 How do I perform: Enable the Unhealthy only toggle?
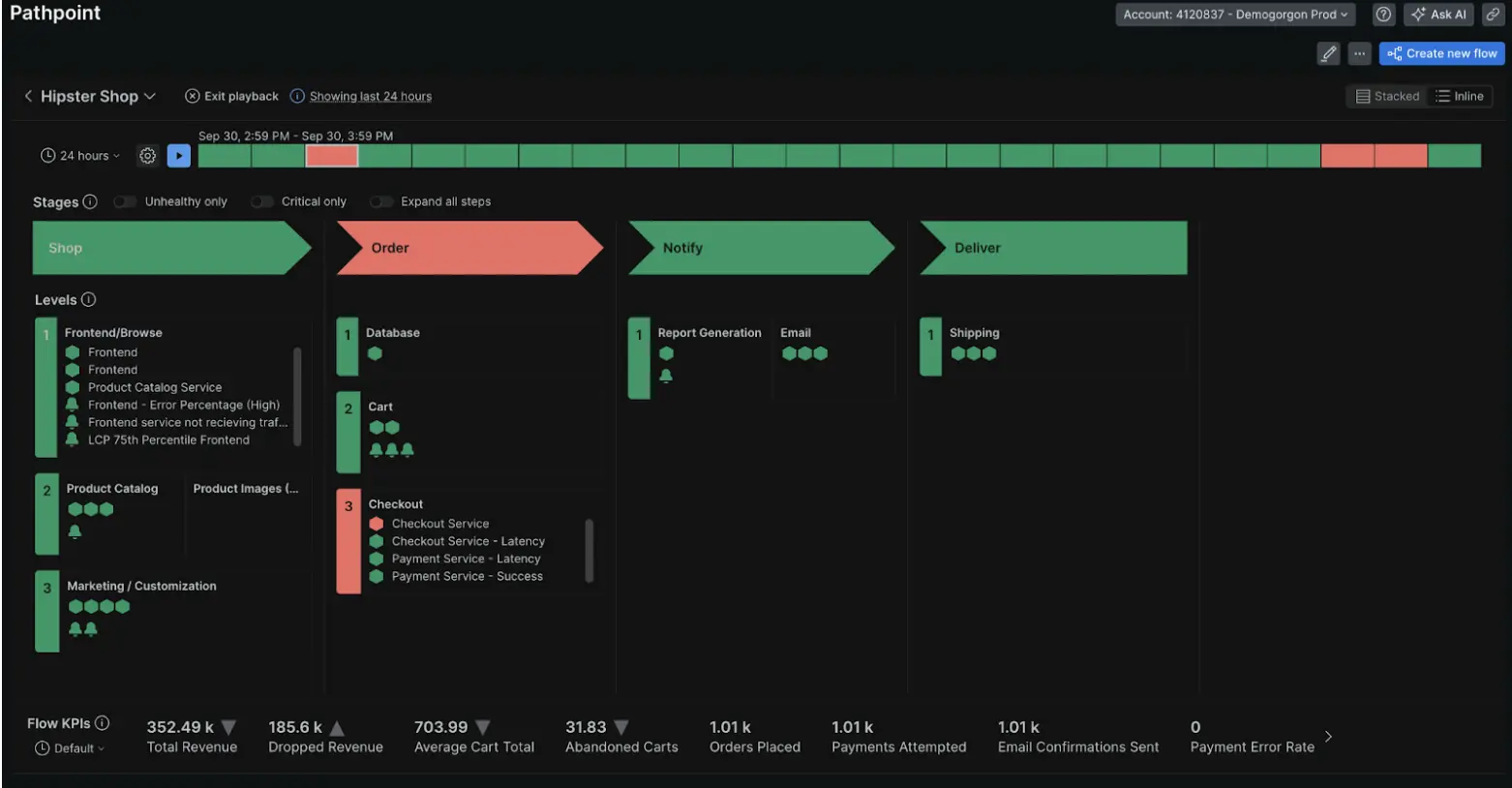pos(125,201)
